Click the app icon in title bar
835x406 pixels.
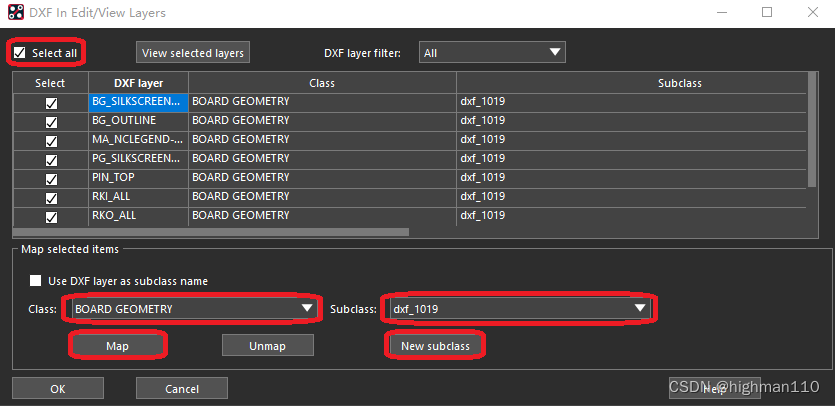pyautogui.click(x=14, y=12)
